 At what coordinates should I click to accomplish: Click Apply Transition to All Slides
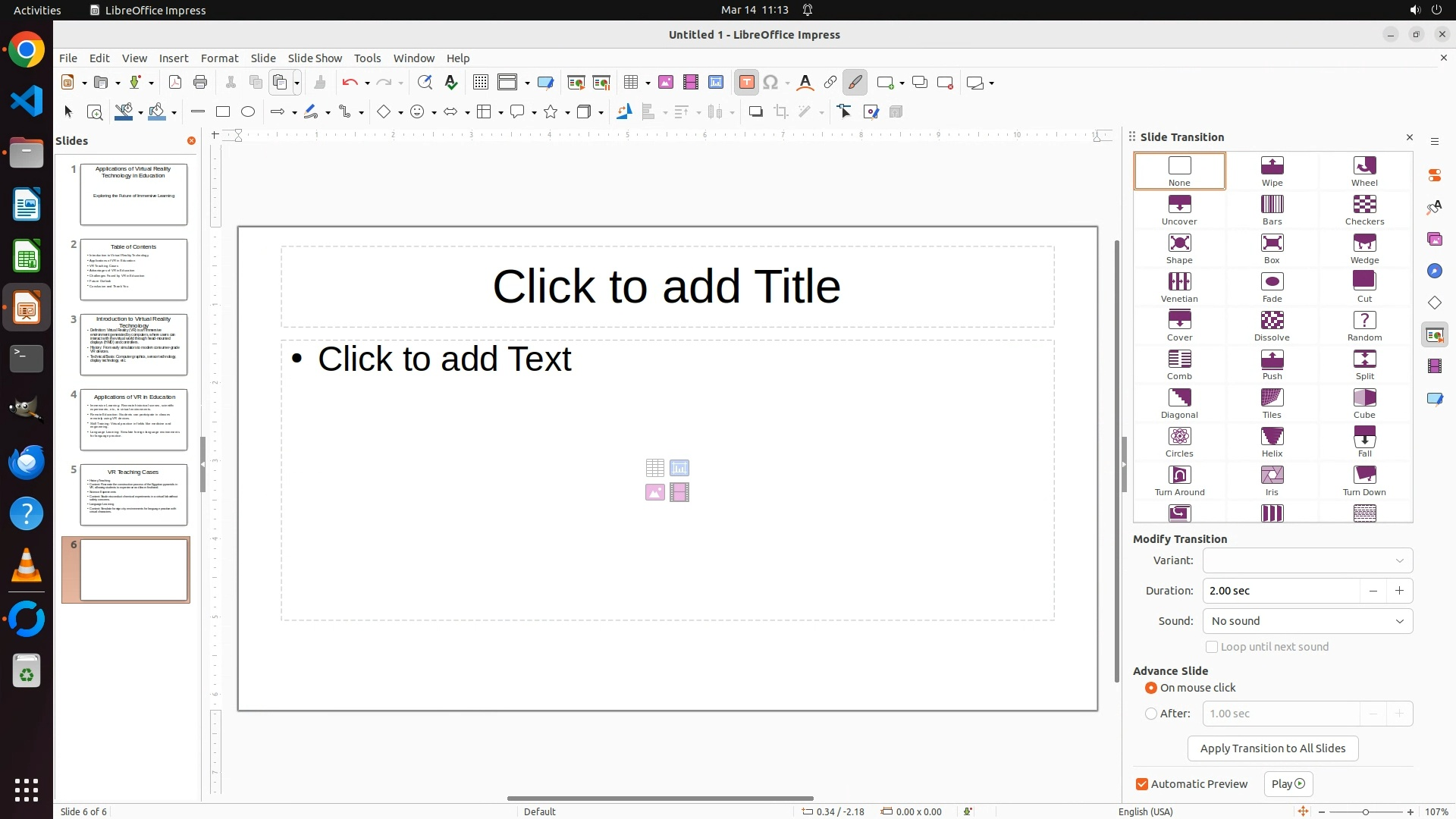[x=1272, y=748]
